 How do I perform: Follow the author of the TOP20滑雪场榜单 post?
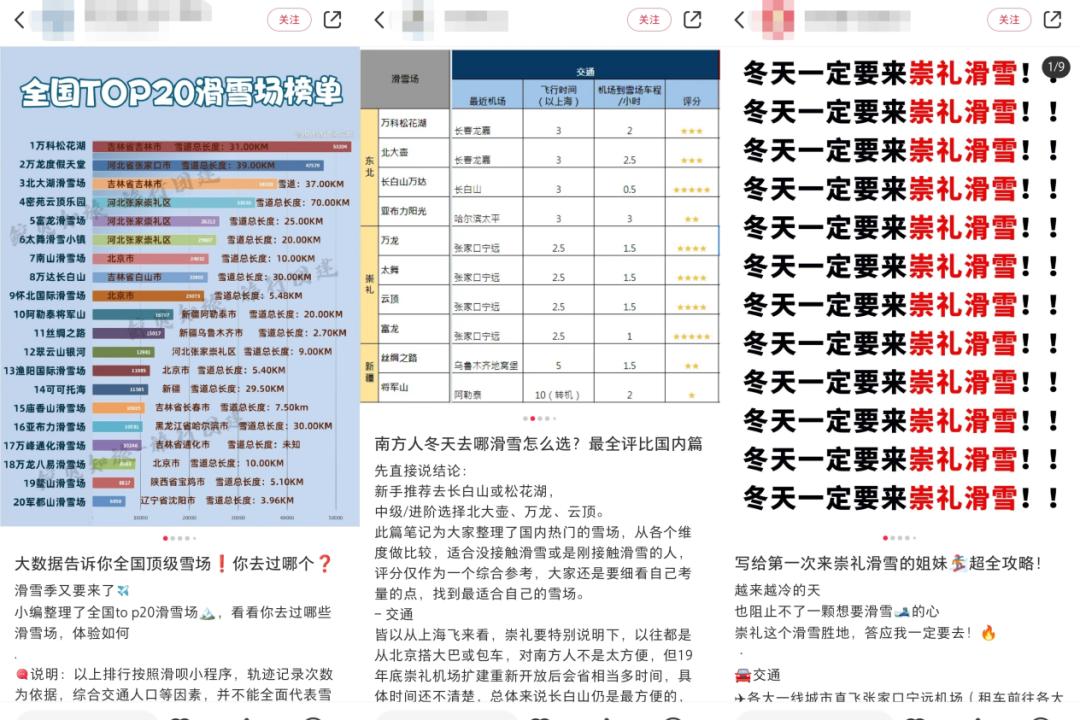click(289, 20)
